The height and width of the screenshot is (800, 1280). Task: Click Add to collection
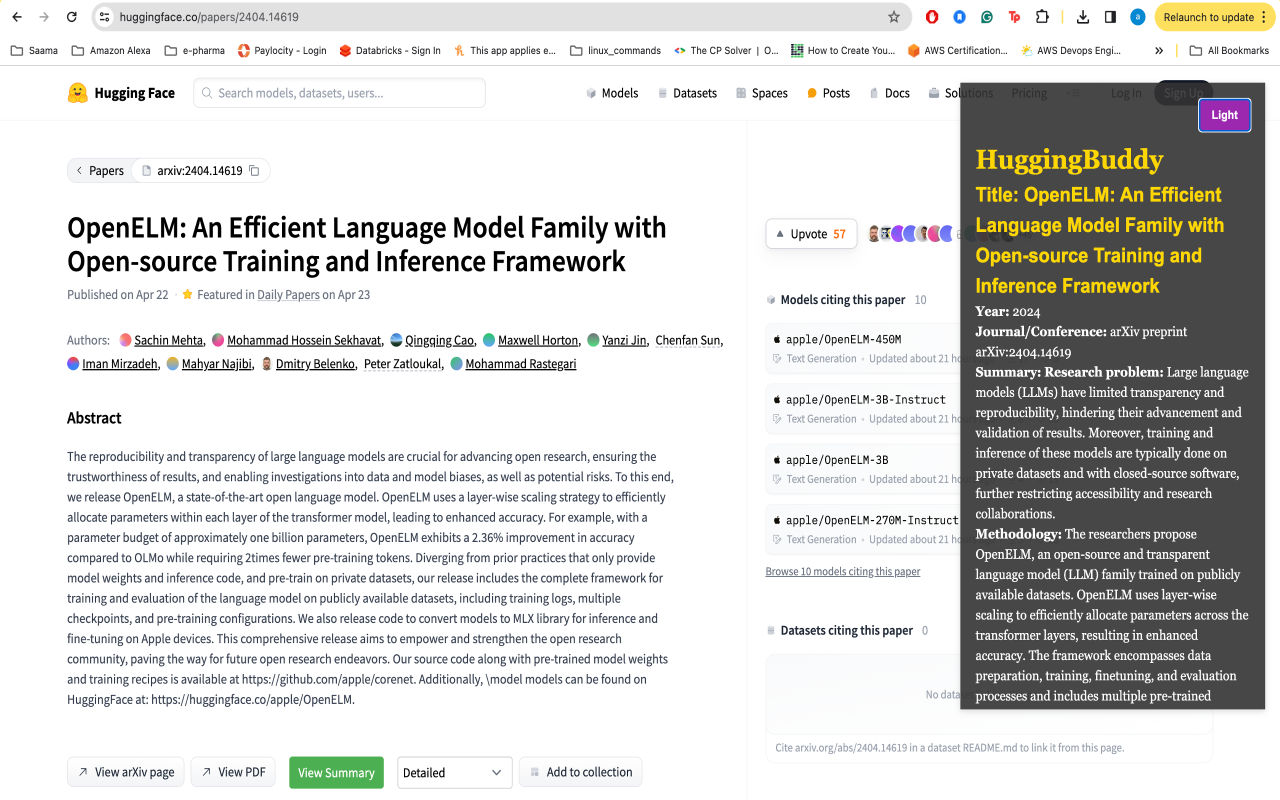pyautogui.click(x=580, y=772)
